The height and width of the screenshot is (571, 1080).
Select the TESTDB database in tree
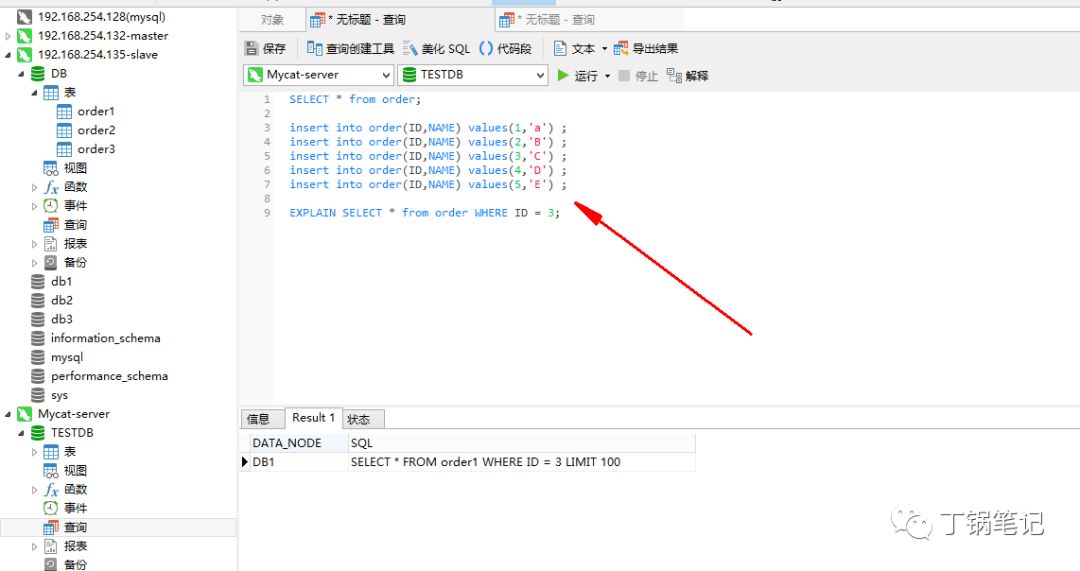click(72, 433)
